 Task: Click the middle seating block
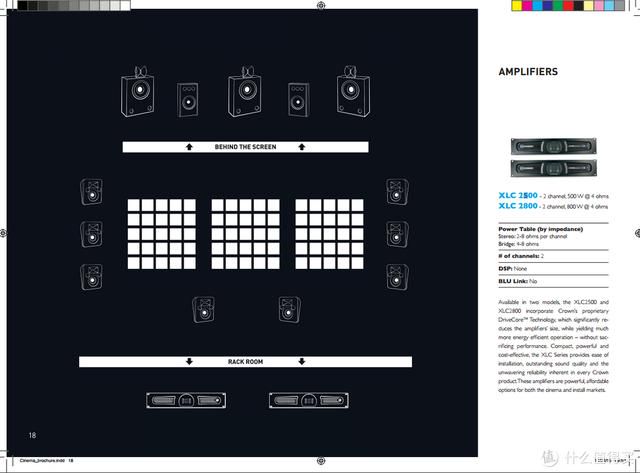point(245,234)
